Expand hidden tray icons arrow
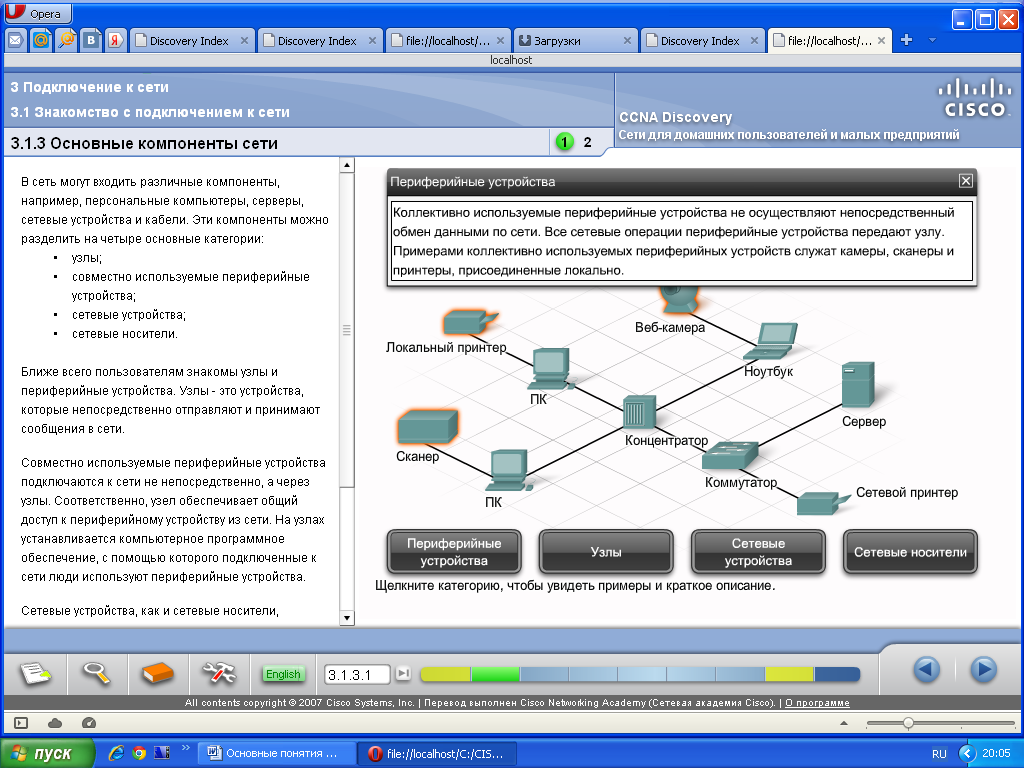The width and height of the screenshot is (1024, 768). click(967, 753)
